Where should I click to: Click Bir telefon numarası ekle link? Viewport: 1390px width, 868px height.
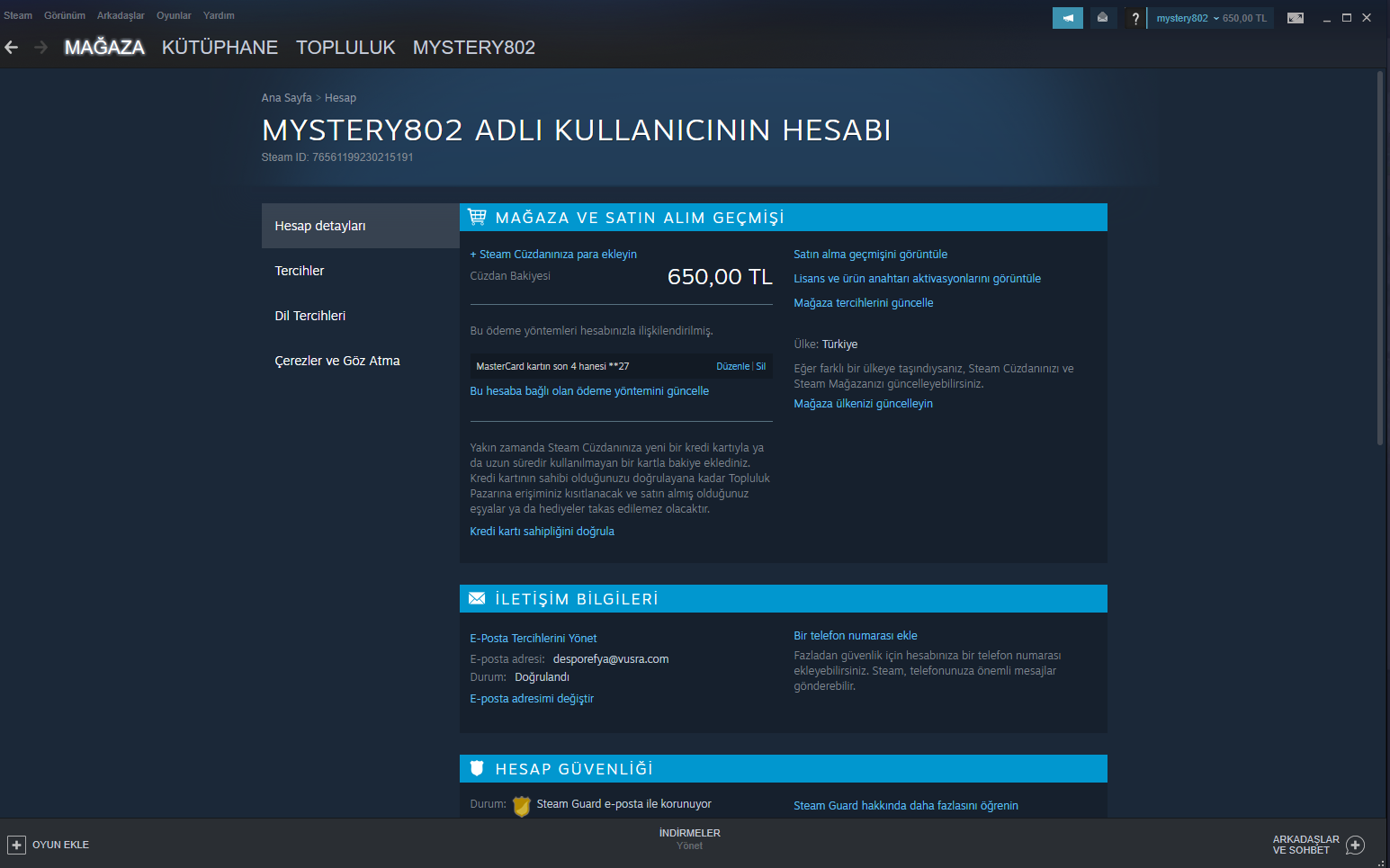tap(856, 636)
